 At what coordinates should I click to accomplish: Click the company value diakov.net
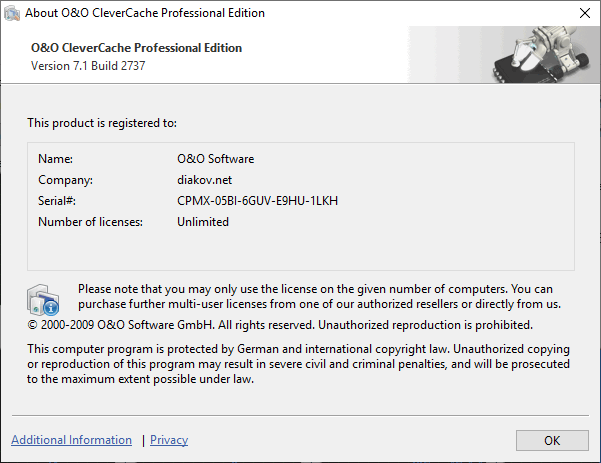204,180
